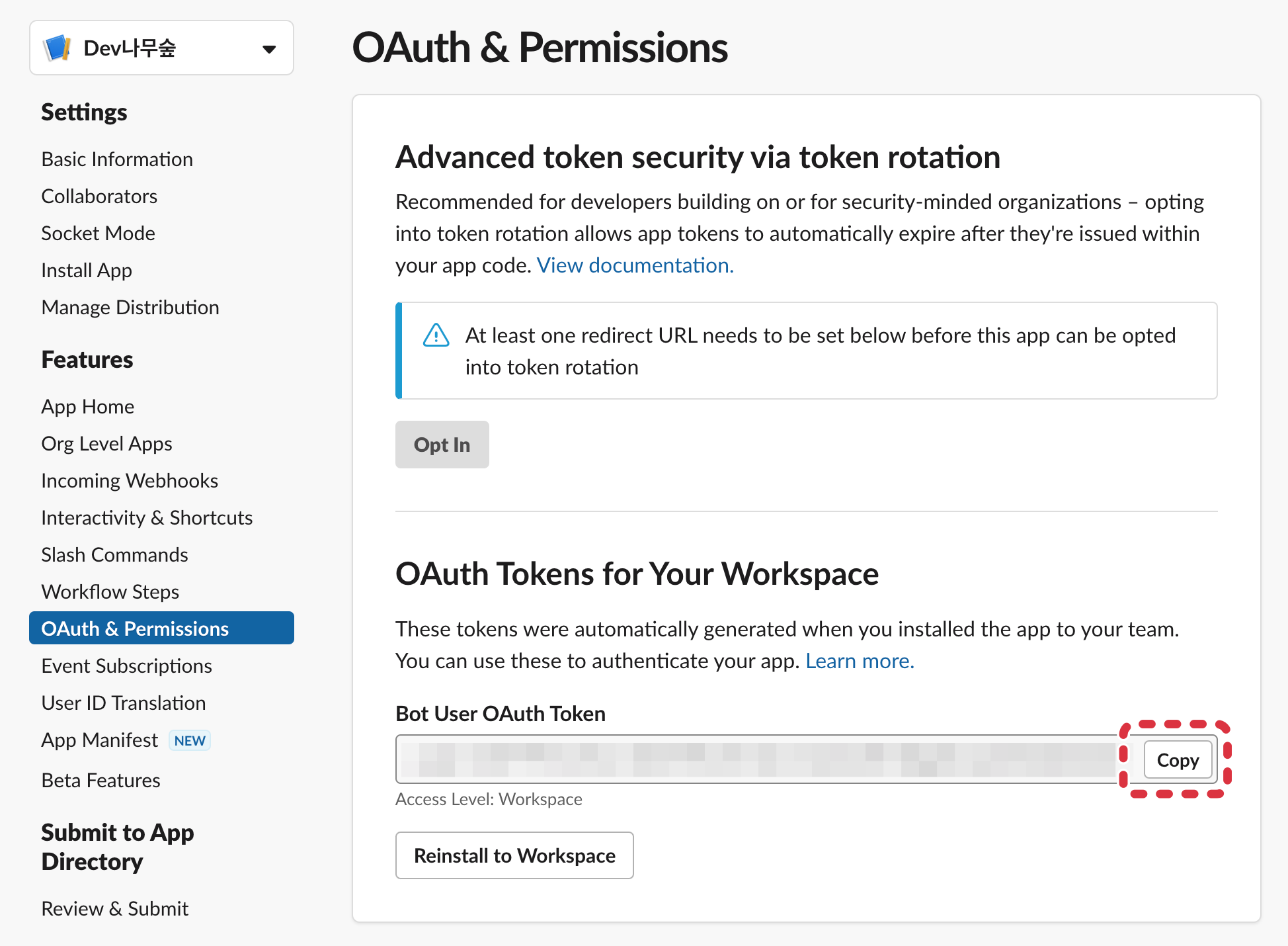Open Basic Information settings page
The height and width of the screenshot is (946, 1288).
point(117,159)
